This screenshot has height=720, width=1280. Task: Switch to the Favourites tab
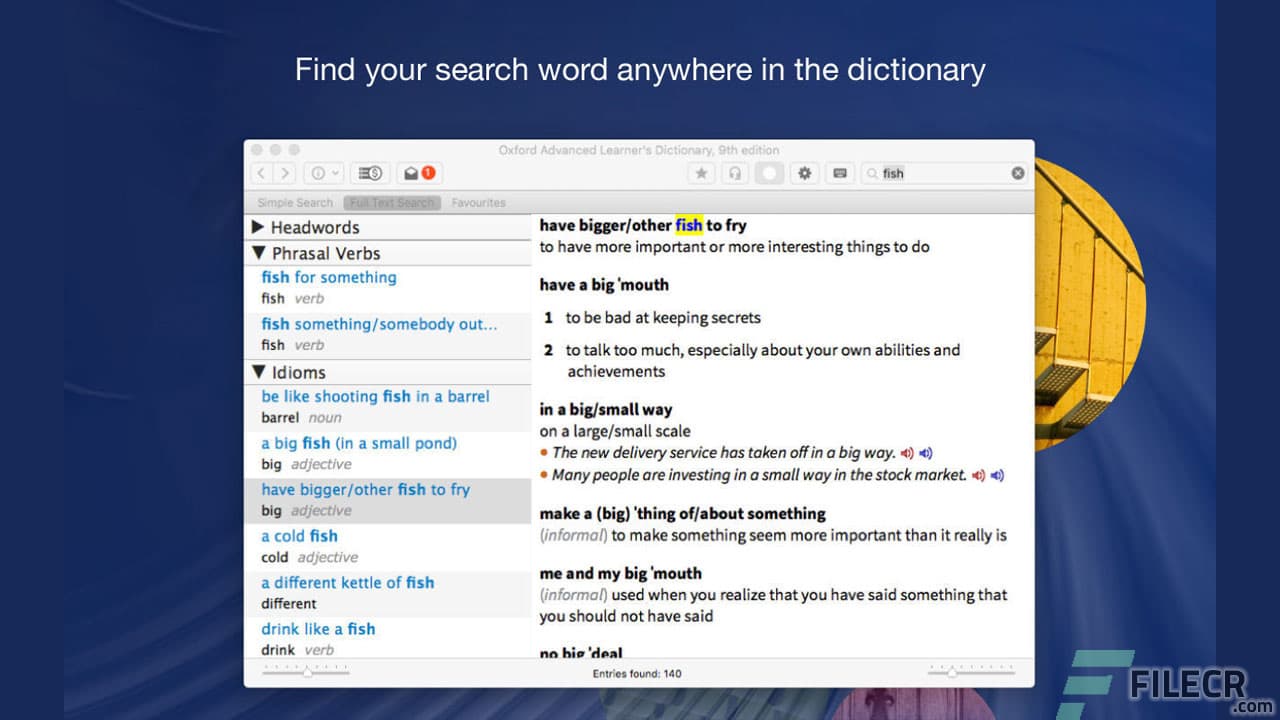pos(478,202)
